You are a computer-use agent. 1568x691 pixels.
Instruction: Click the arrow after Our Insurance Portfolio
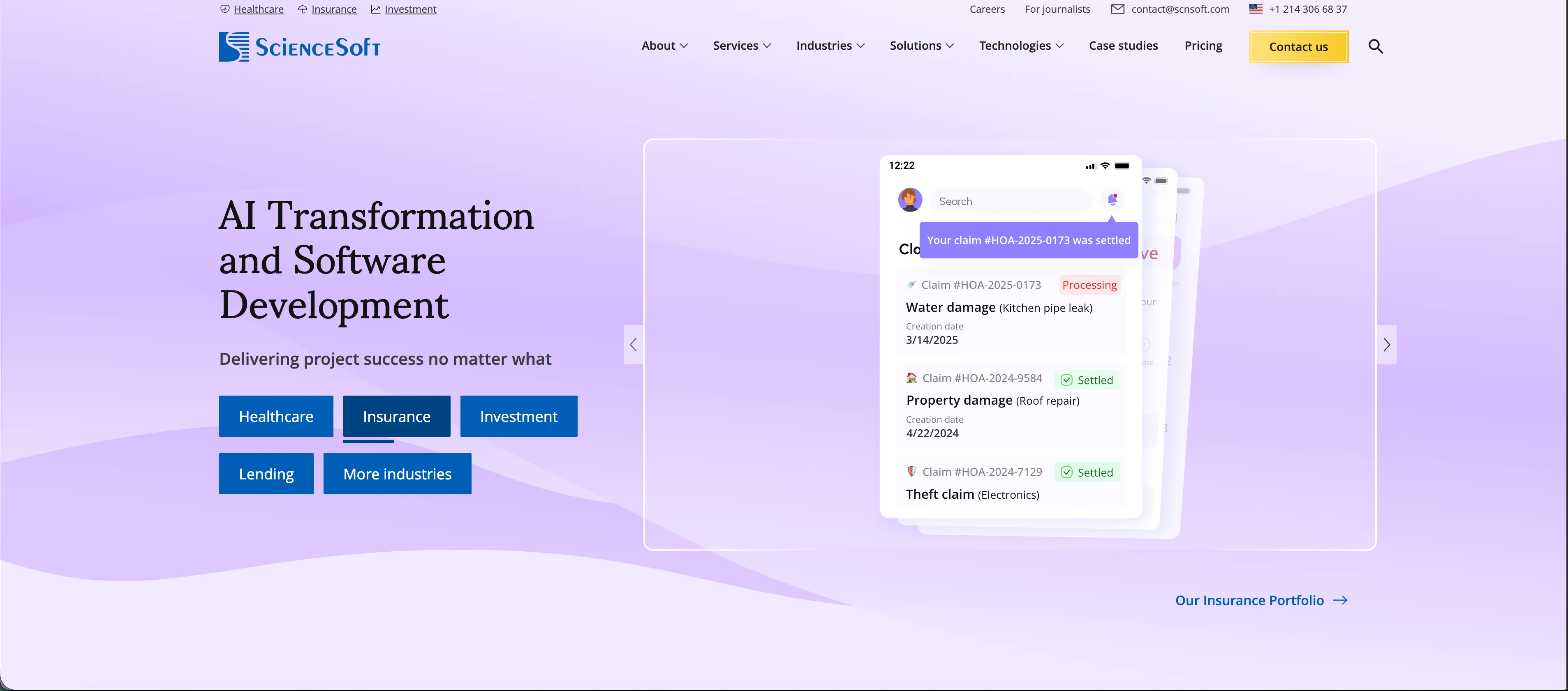(1340, 600)
